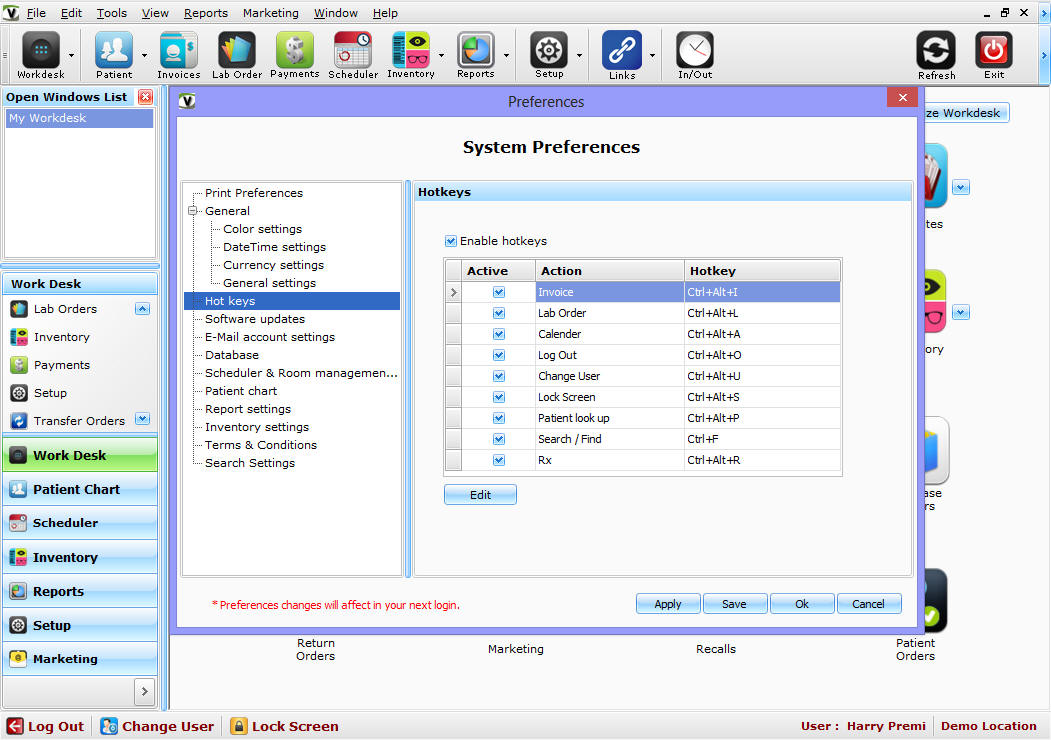This screenshot has width=1051, height=740.
Task: Open the Patient toolbar icon
Action: pyautogui.click(x=114, y=50)
